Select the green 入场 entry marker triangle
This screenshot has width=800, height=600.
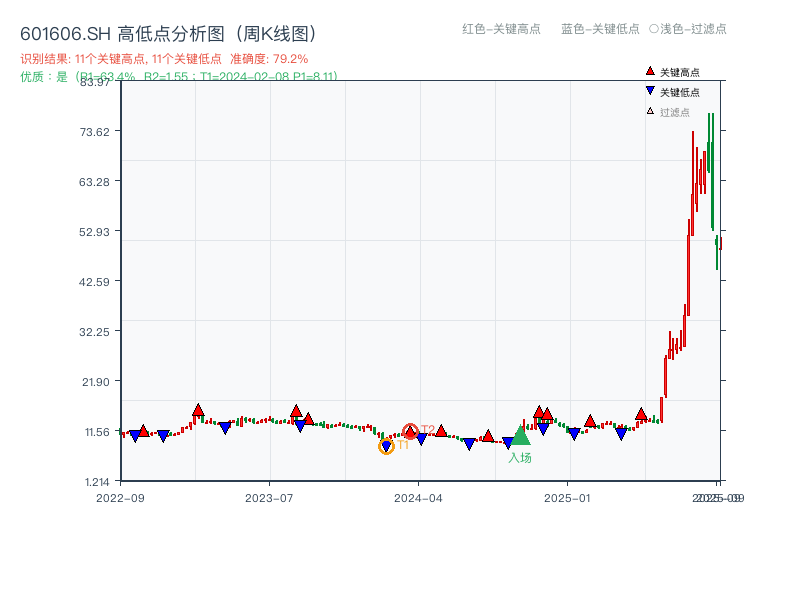[x=521, y=437]
